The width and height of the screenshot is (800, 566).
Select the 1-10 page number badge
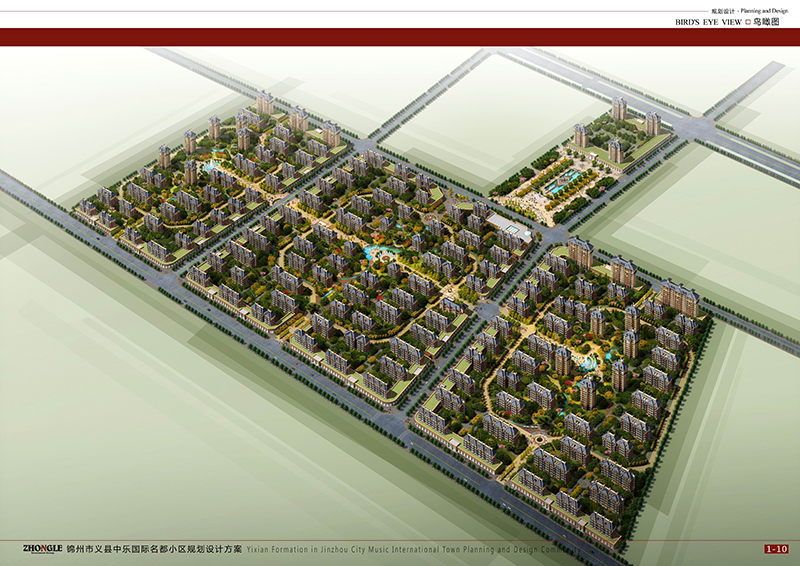click(776, 549)
